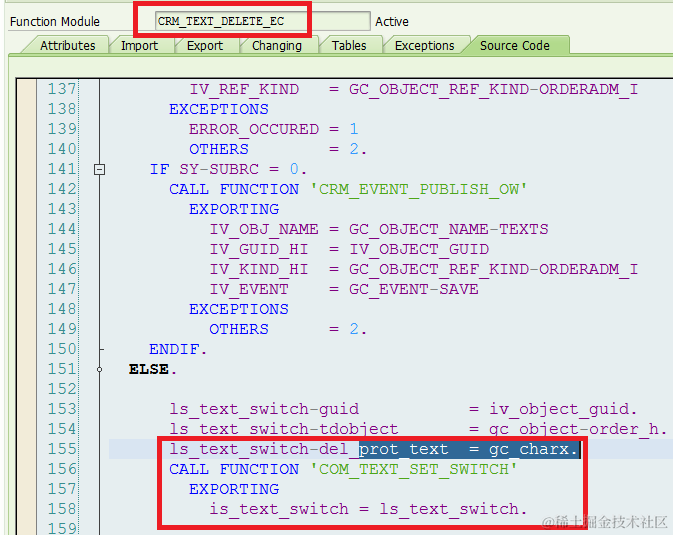Click the ENDIF statement on line 150
Screen dimensions: 673x535
pyautogui.click(x=178, y=349)
